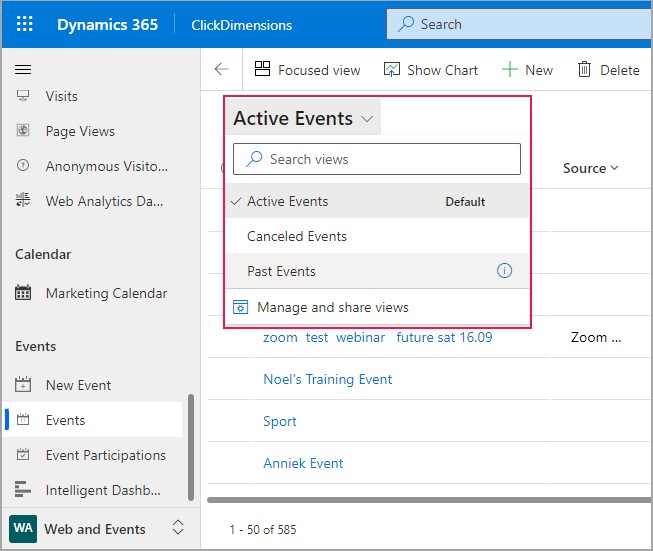Click the Manage and share views icon
Image resolution: width=653 pixels, height=551 pixels.
240,307
